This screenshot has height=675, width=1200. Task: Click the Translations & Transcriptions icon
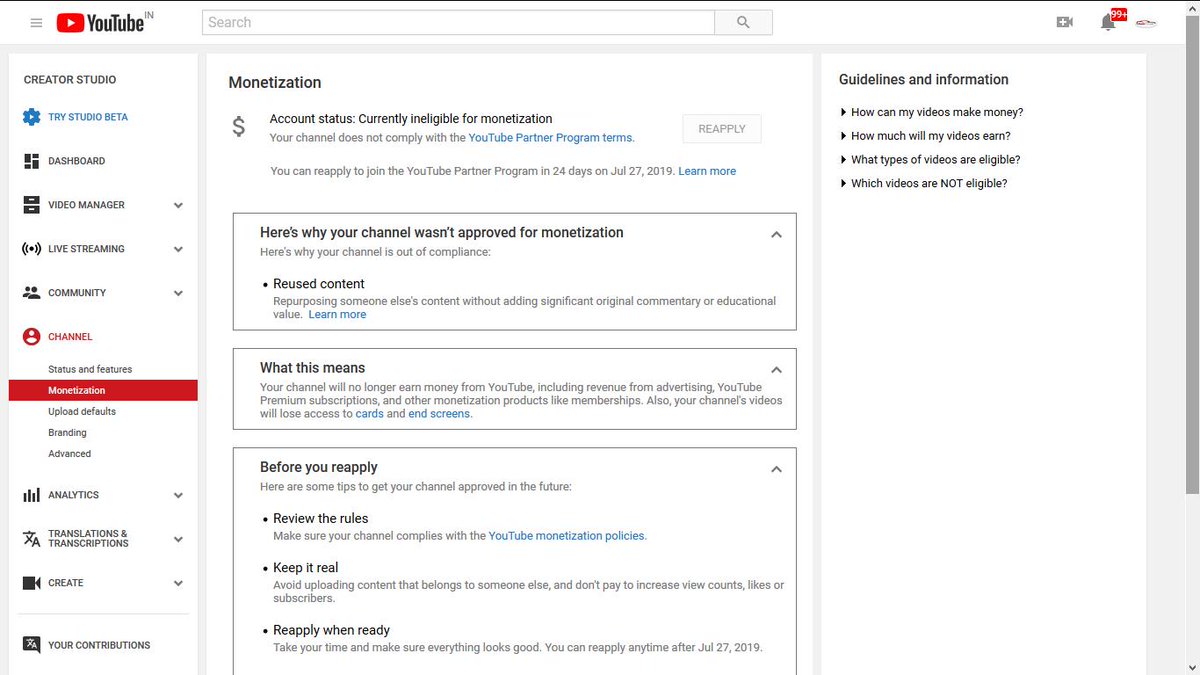31,539
